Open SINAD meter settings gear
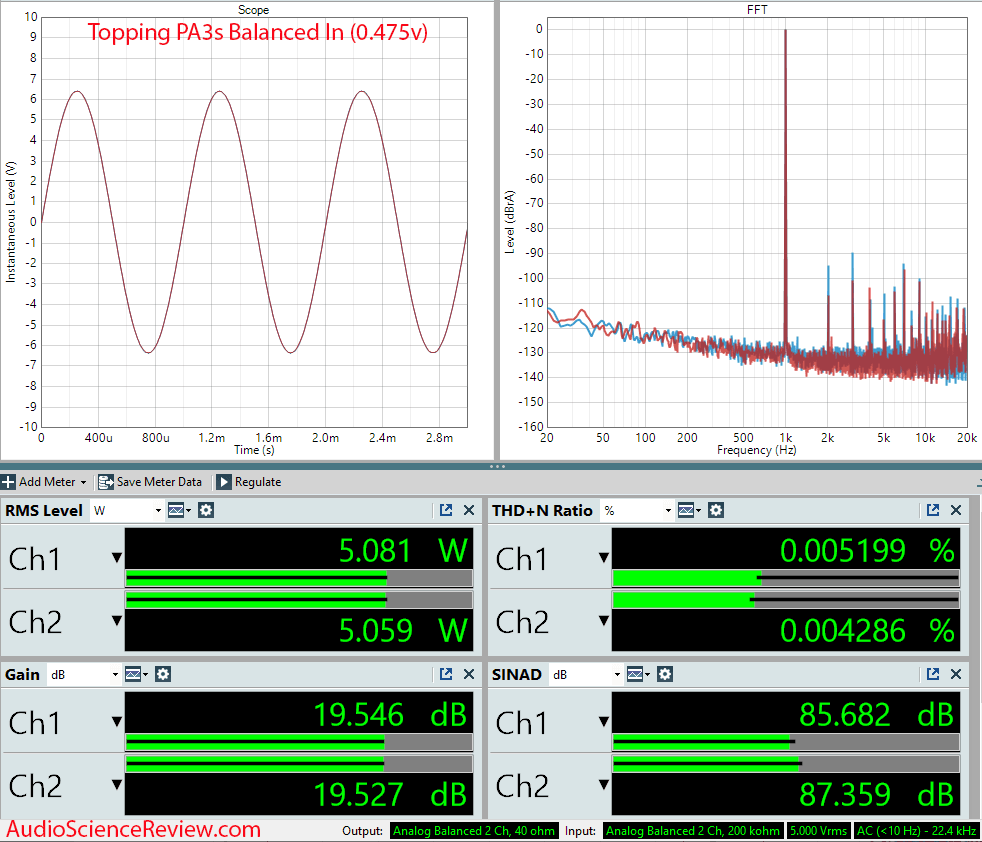This screenshot has width=982, height=842. pyautogui.click(x=664, y=675)
